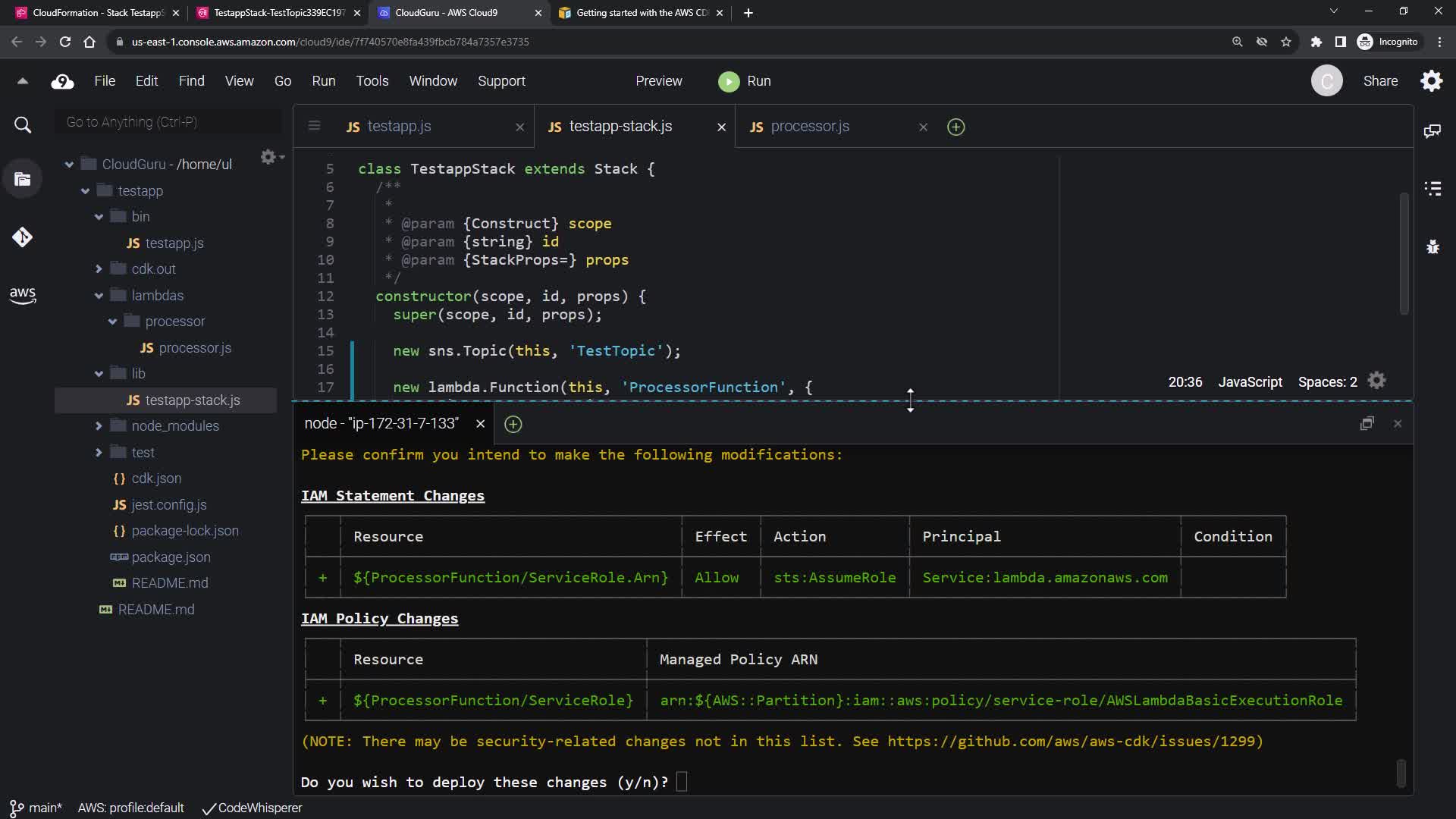This screenshot has width=1456, height=819.
Task: Toggle editor tab list menu icon
Action: point(314,126)
